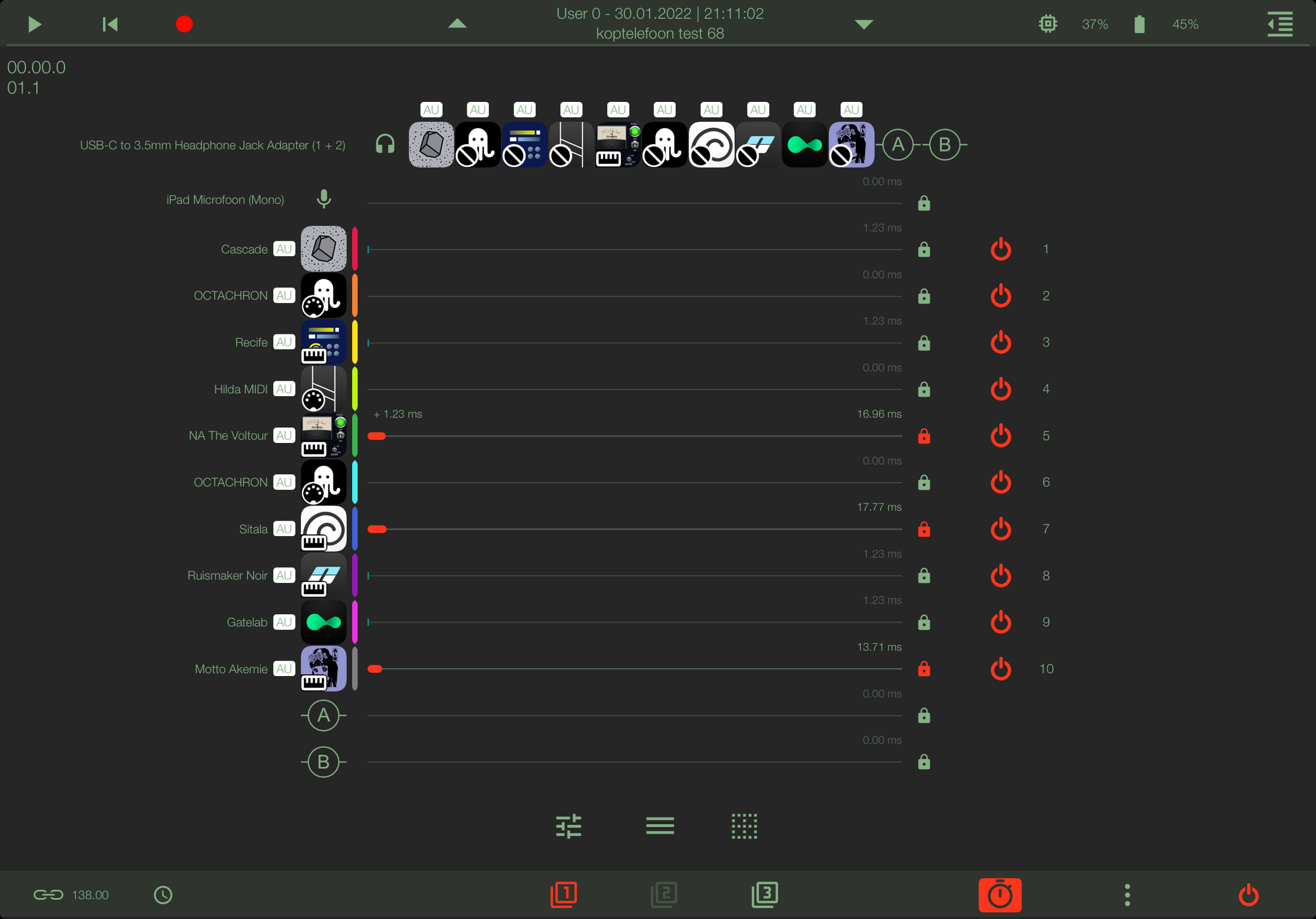Toggle power for node 2 OCTACHRON

pyautogui.click(x=1001, y=296)
